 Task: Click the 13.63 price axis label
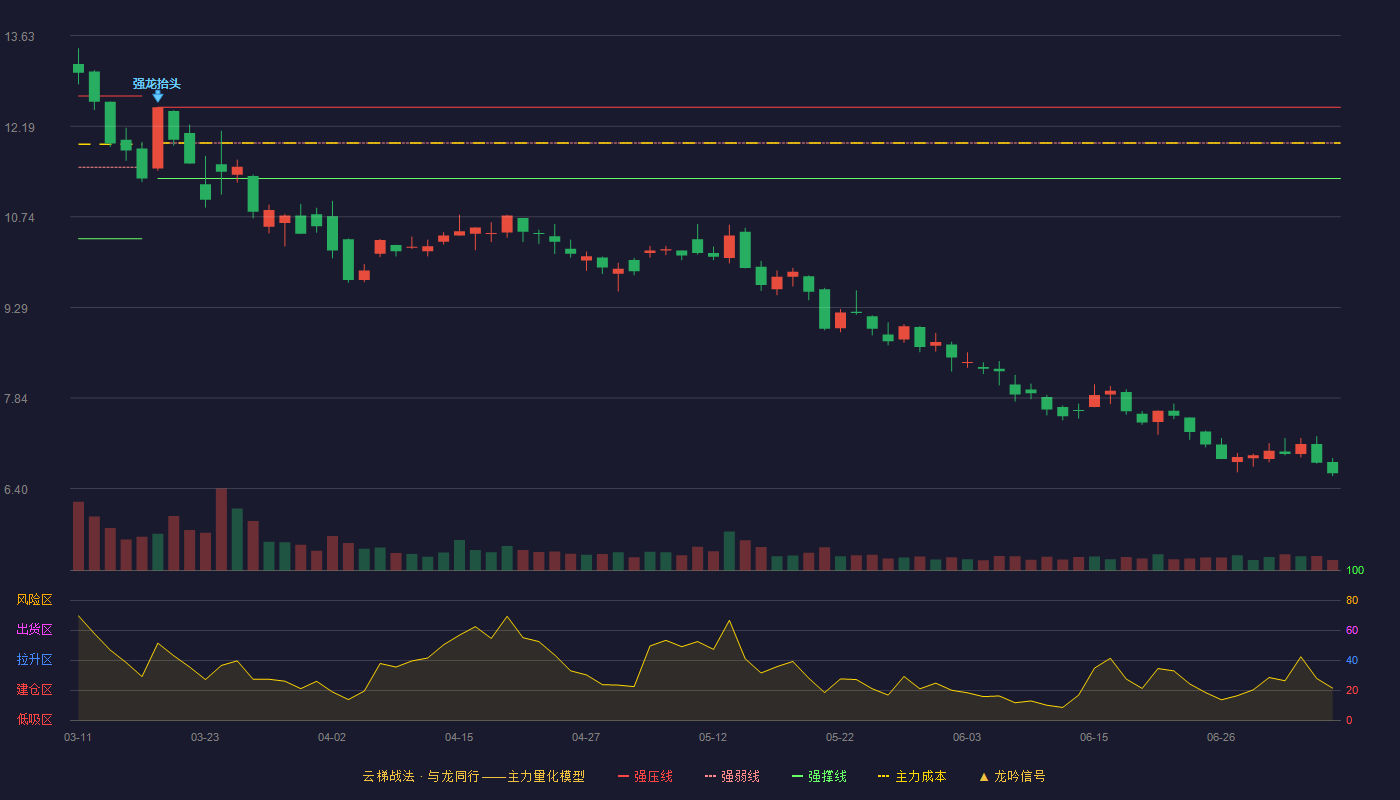click(x=19, y=37)
